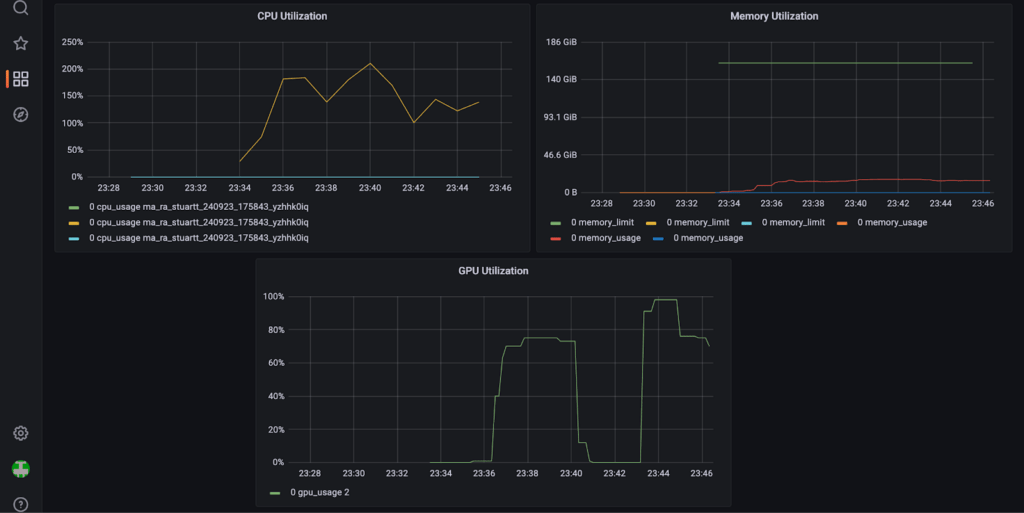Open the CPU Utilization panel title menu

(x=292, y=16)
